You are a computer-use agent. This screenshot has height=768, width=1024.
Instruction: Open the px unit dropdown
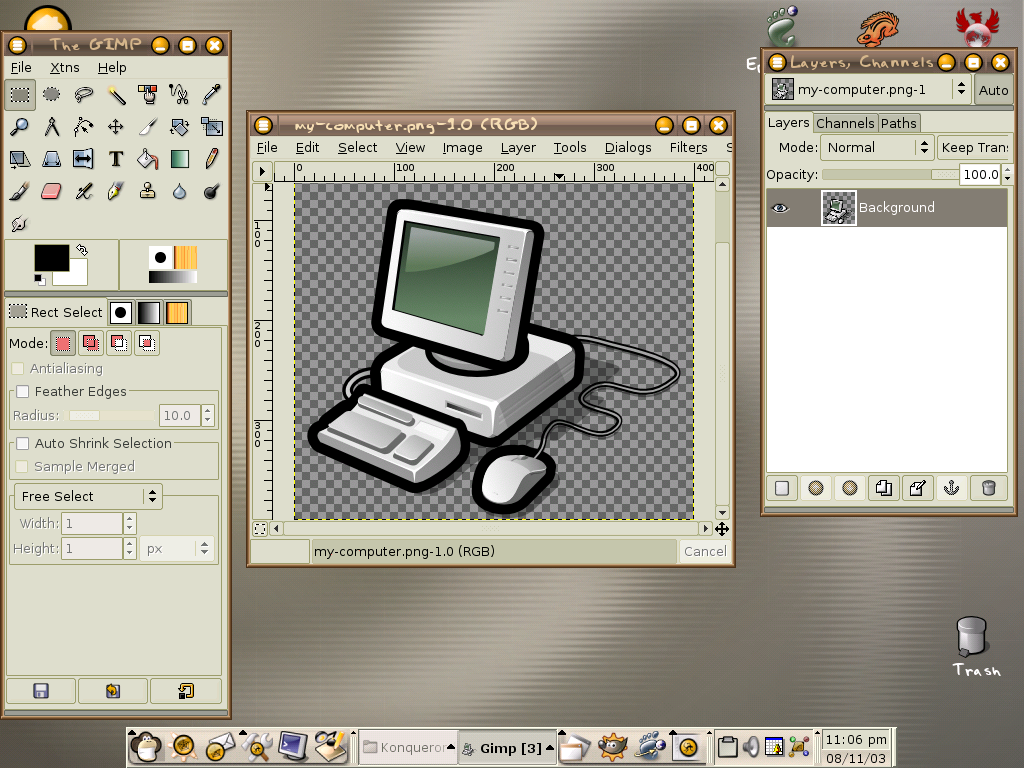click(176, 549)
